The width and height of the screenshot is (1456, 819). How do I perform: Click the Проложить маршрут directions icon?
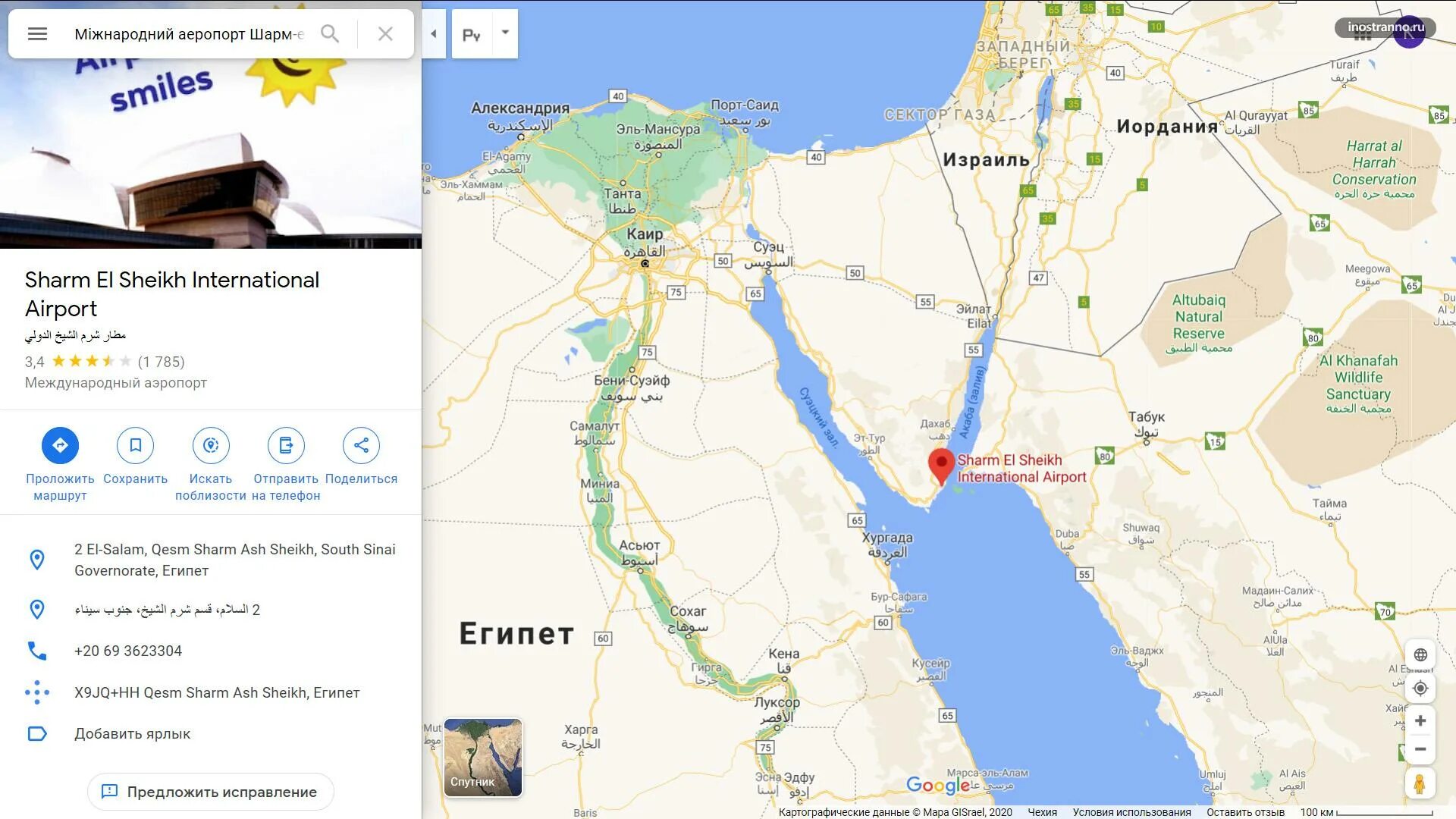pyautogui.click(x=60, y=445)
